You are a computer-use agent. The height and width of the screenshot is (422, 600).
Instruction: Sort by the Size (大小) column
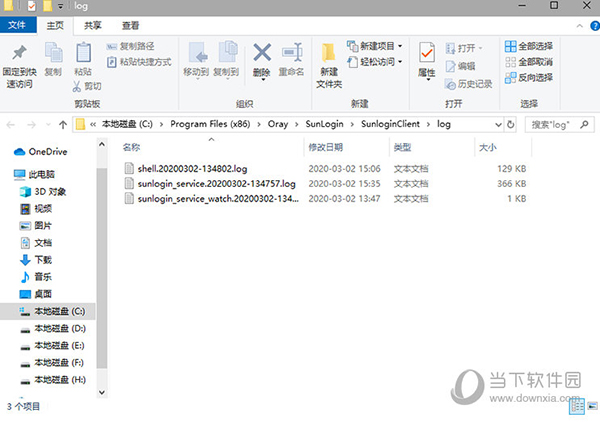(x=488, y=147)
